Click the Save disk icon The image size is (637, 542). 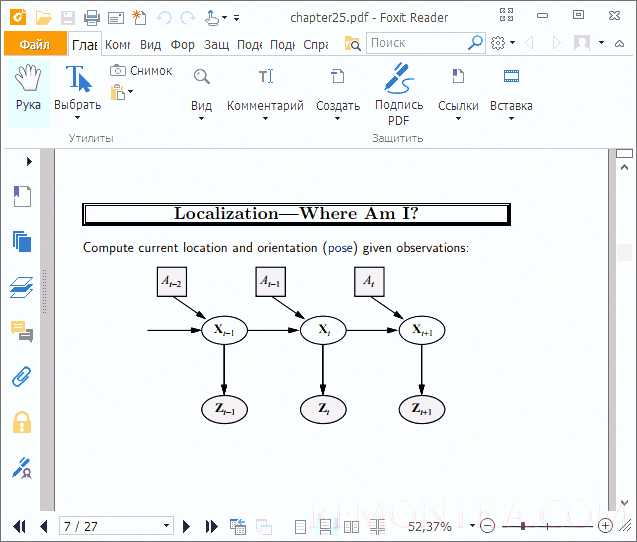(68, 17)
